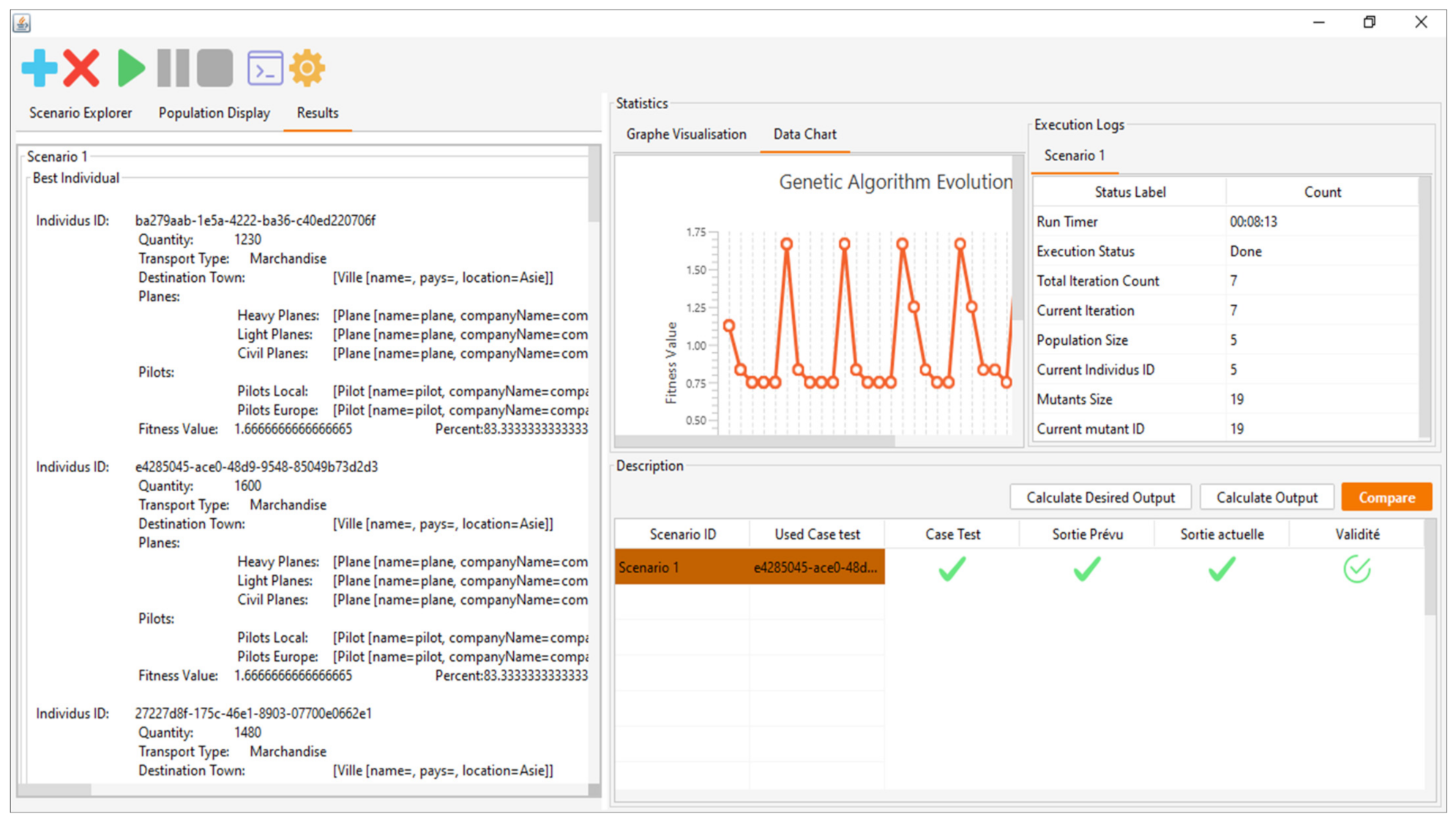Click the Case Test green checkmark
Image resolution: width=1456 pixels, height=822 pixels.
(x=952, y=569)
